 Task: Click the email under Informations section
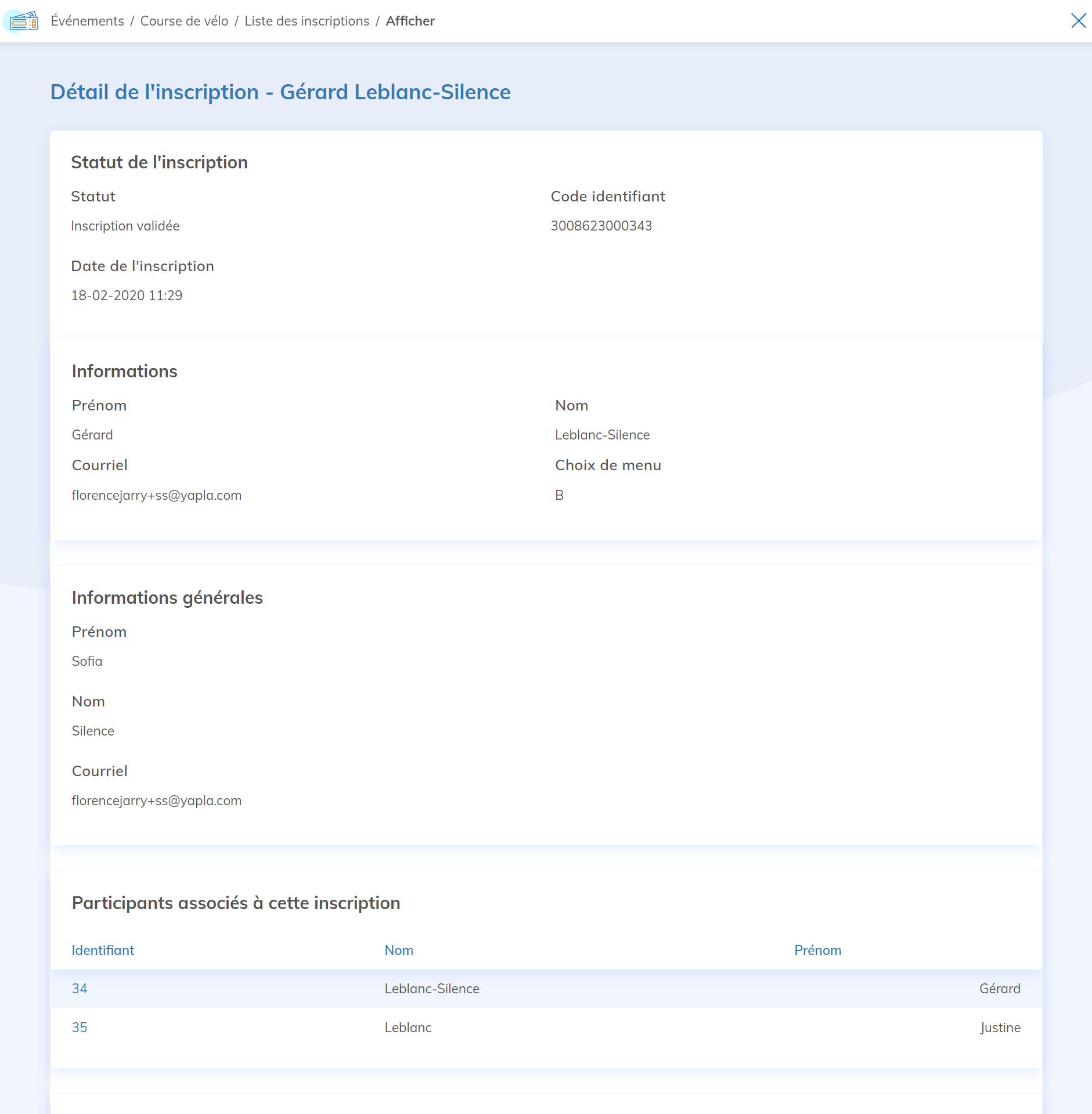pyautogui.click(x=156, y=495)
